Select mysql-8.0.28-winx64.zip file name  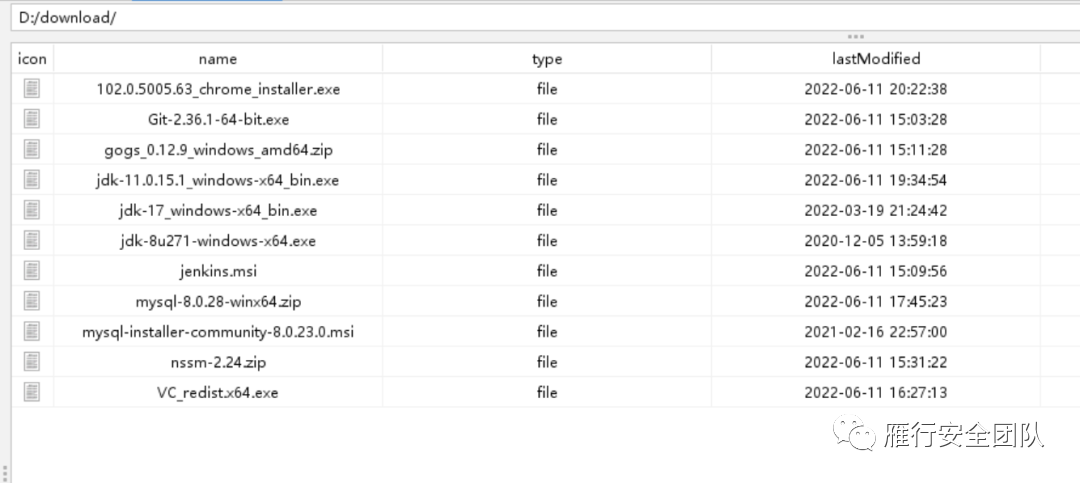pos(218,302)
